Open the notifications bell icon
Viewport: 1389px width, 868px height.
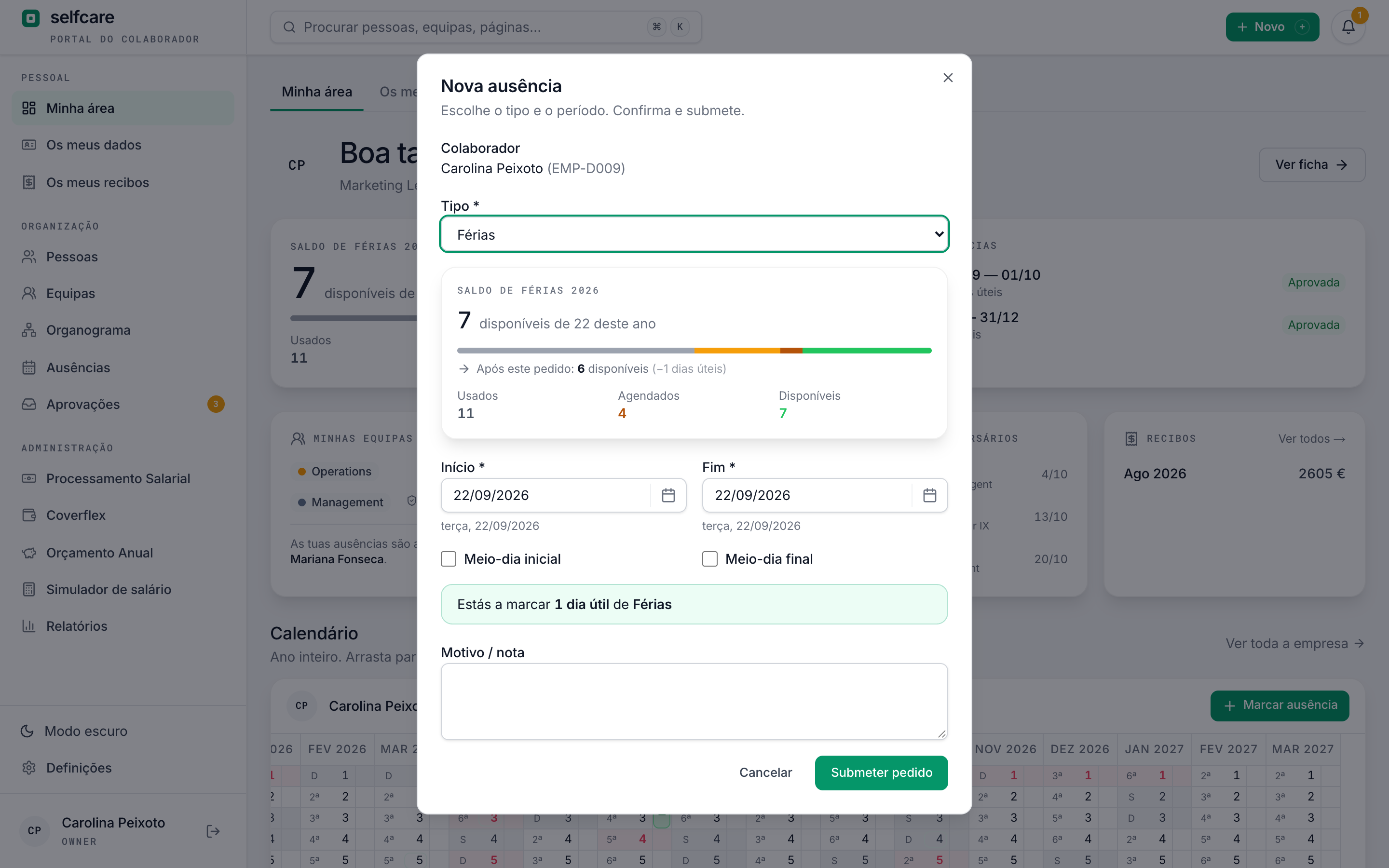[1348, 27]
